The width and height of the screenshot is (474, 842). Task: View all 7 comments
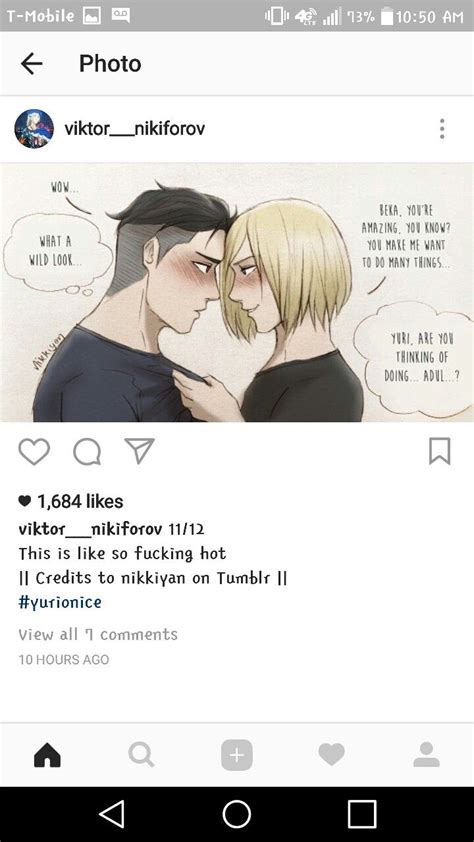coord(98,634)
